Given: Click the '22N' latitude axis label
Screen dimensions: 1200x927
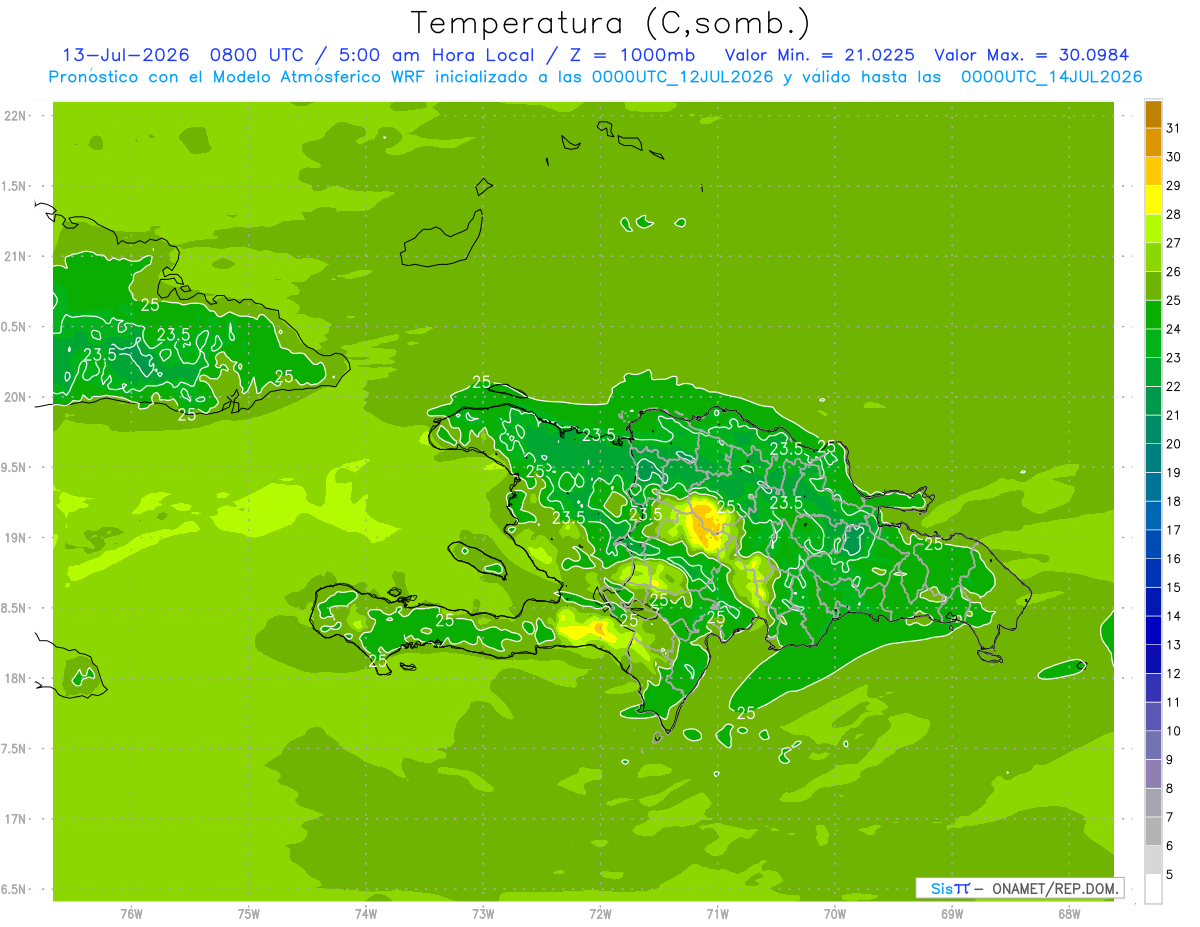Looking at the screenshot, I should (x=17, y=115).
